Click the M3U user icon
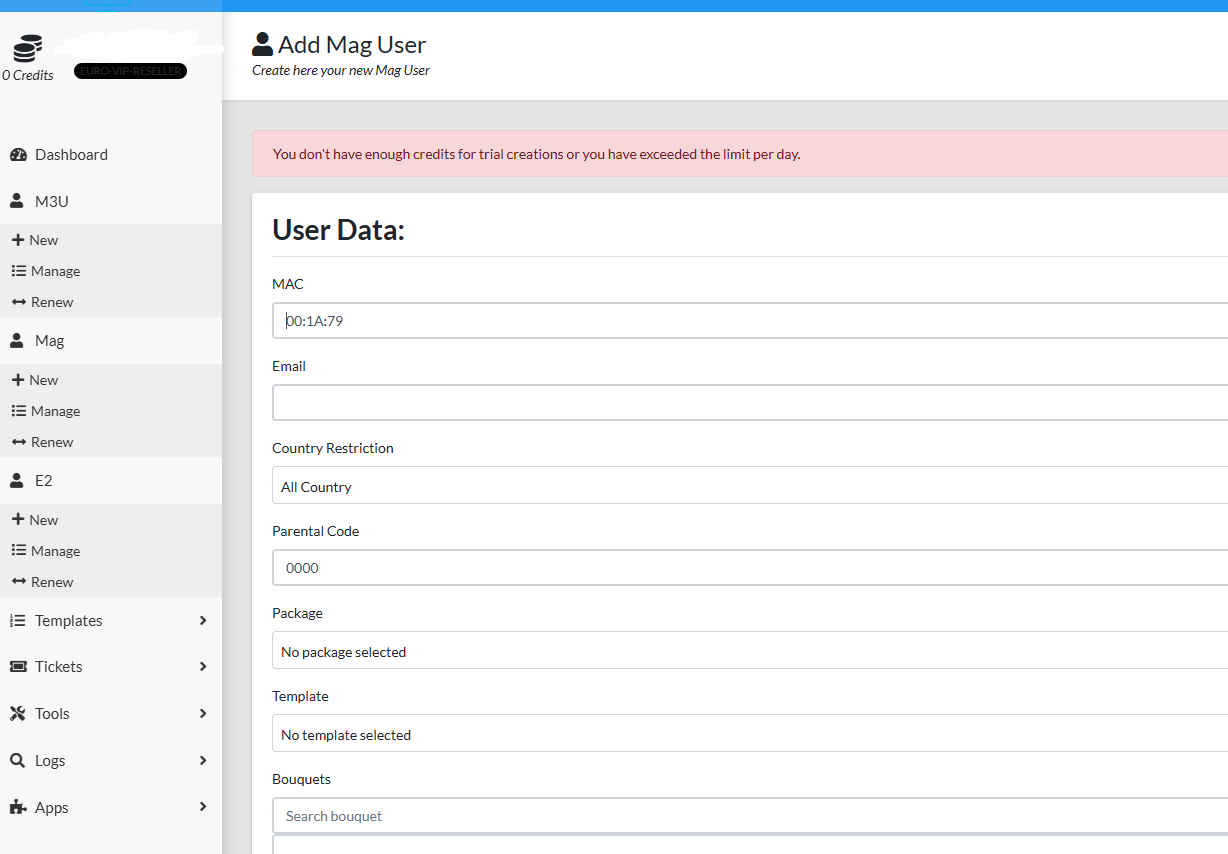 tap(17, 201)
